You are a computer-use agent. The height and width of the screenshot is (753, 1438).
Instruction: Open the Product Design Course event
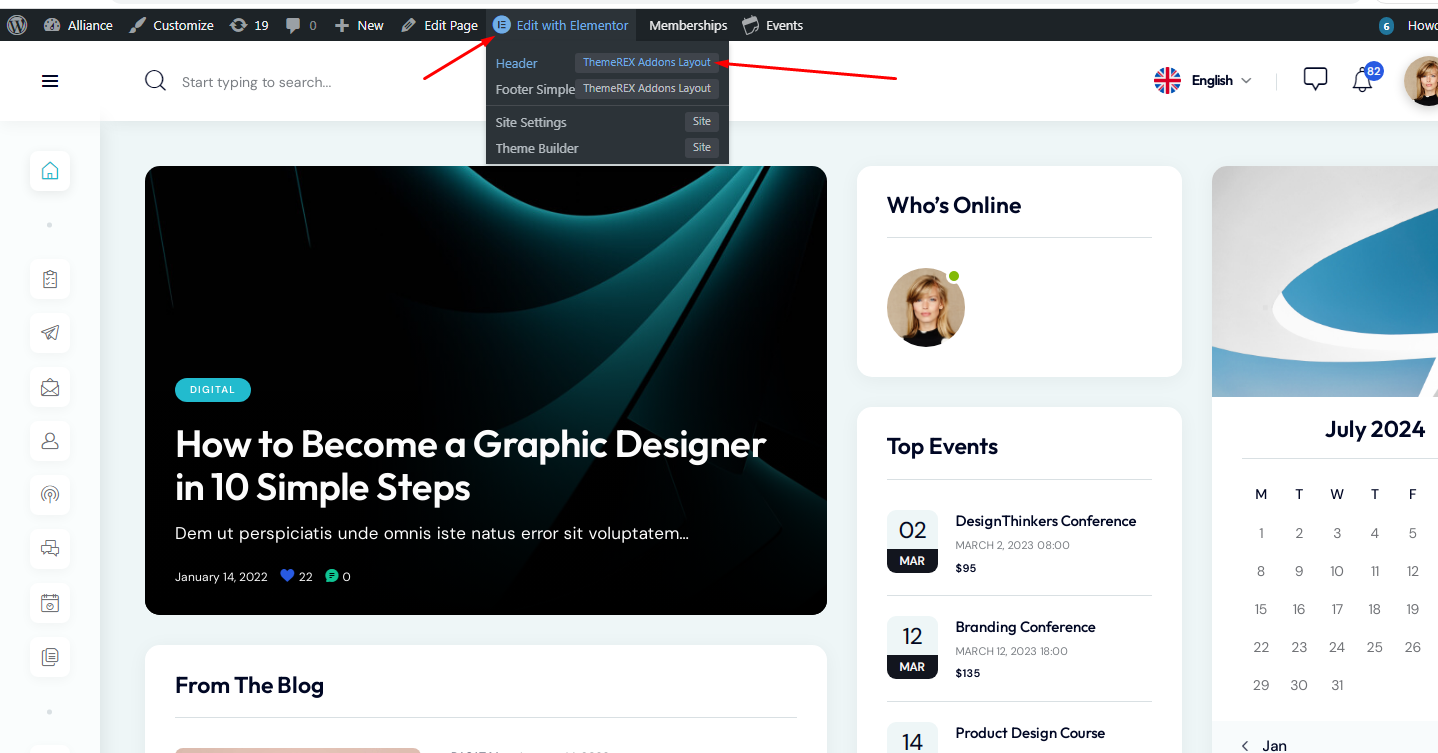tap(1030, 733)
